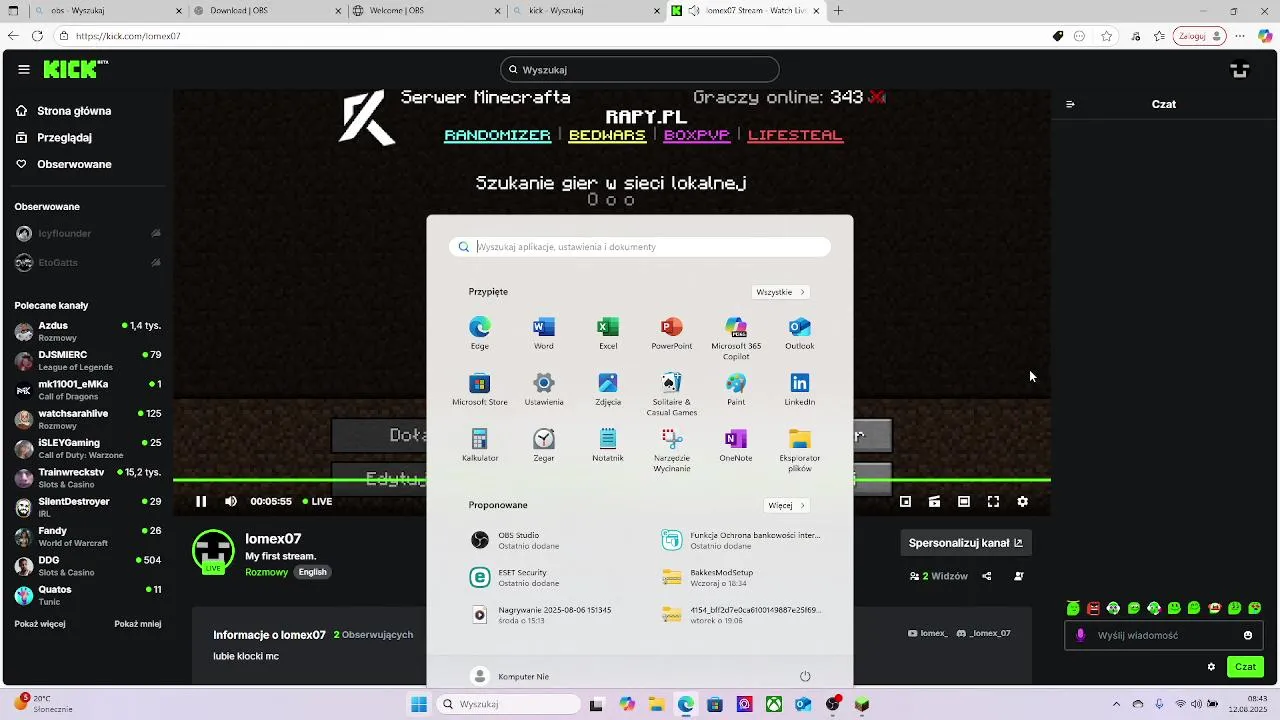Open OBS Studio from taskbar

coord(833,704)
